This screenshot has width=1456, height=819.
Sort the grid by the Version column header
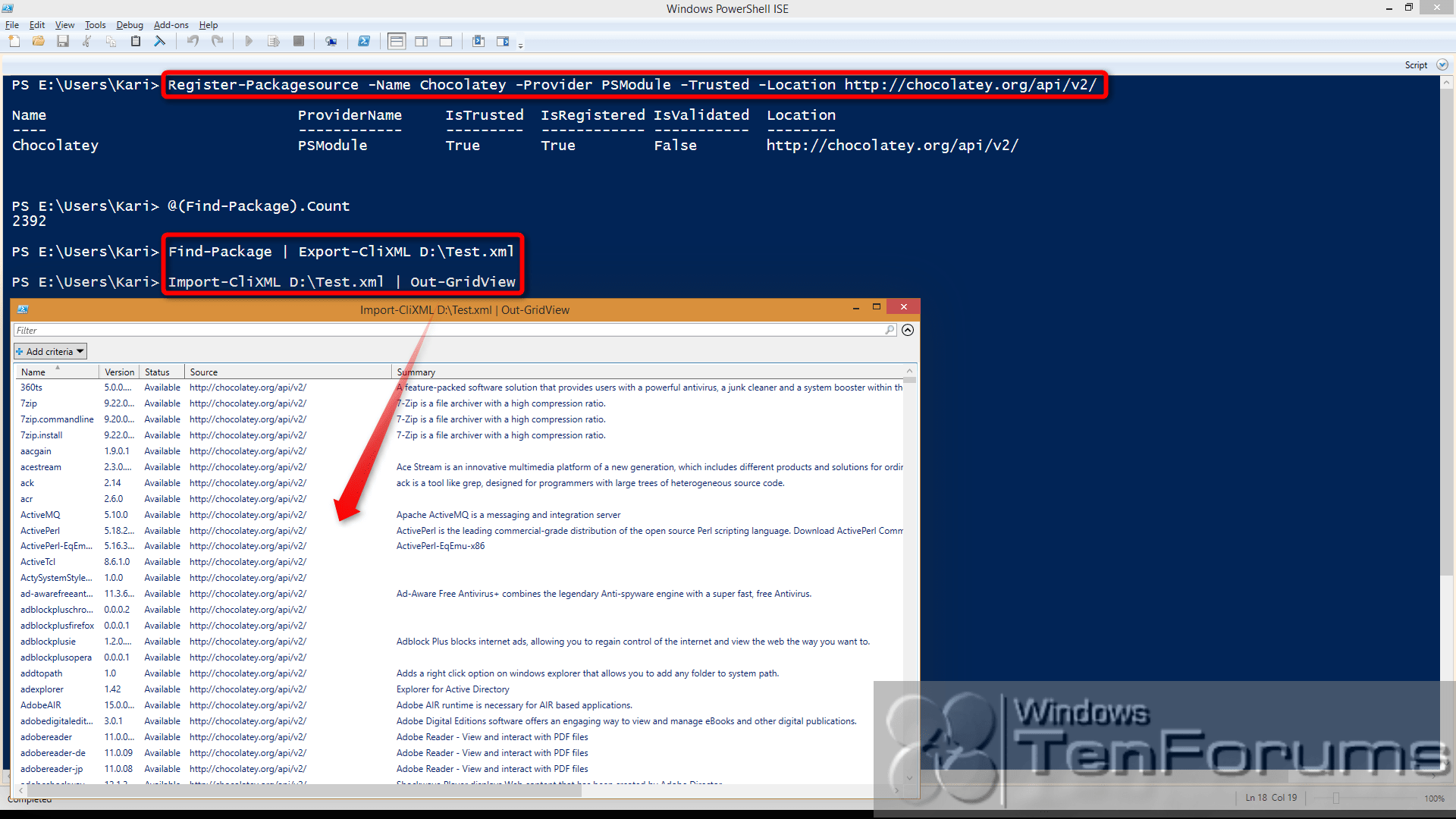click(x=118, y=372)
